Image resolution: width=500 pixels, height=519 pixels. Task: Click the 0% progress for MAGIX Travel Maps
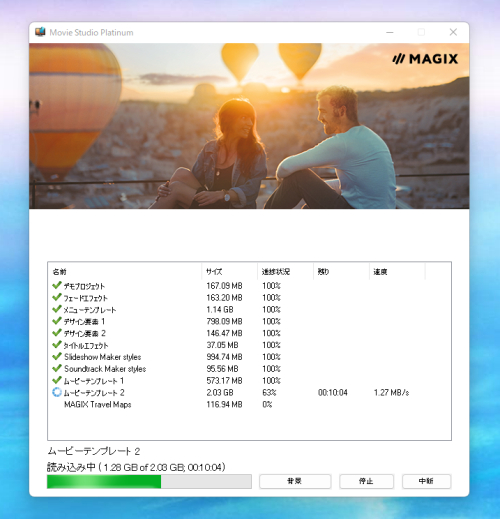point(267,404)
